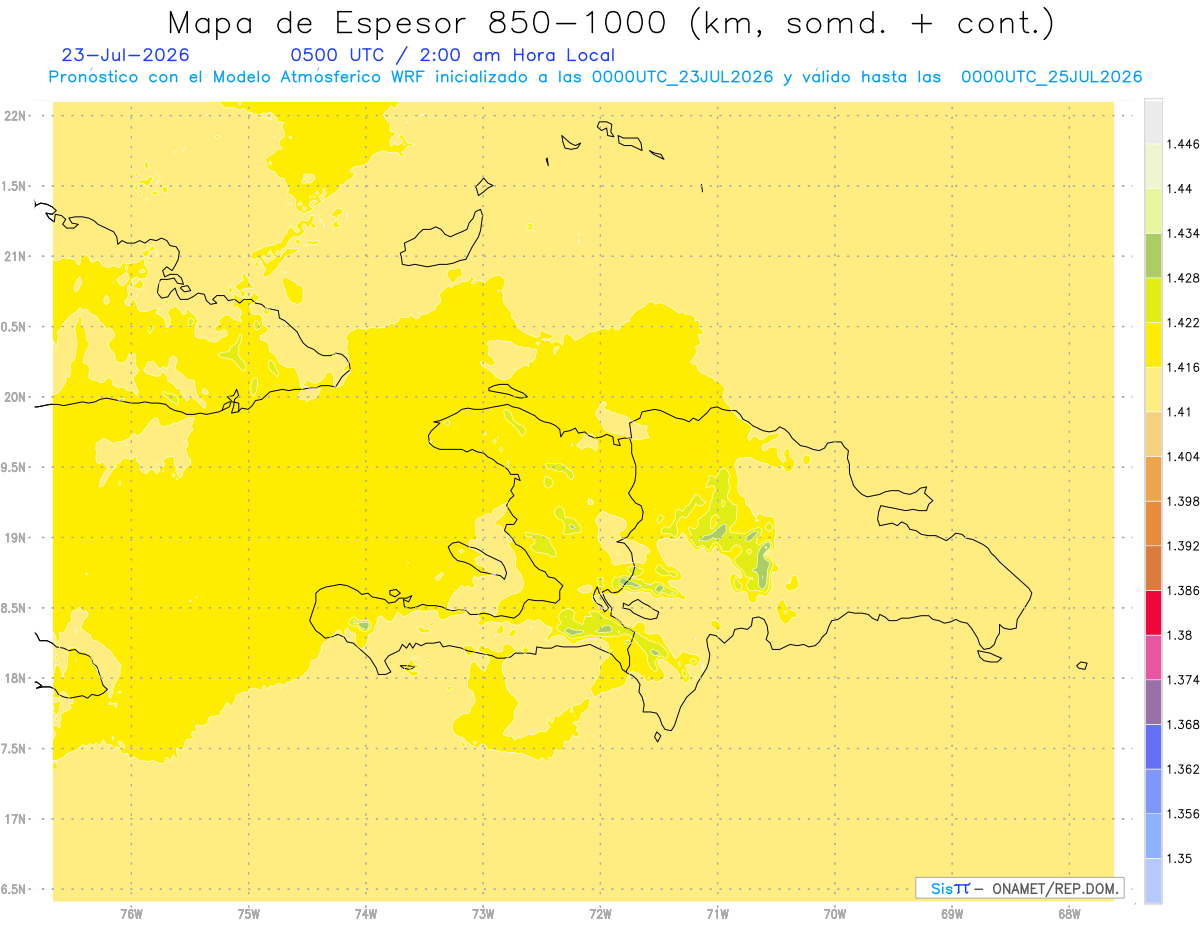1200x927 pixels.
Task: Click the '75W' longitude label
Action: click(248, 913)
